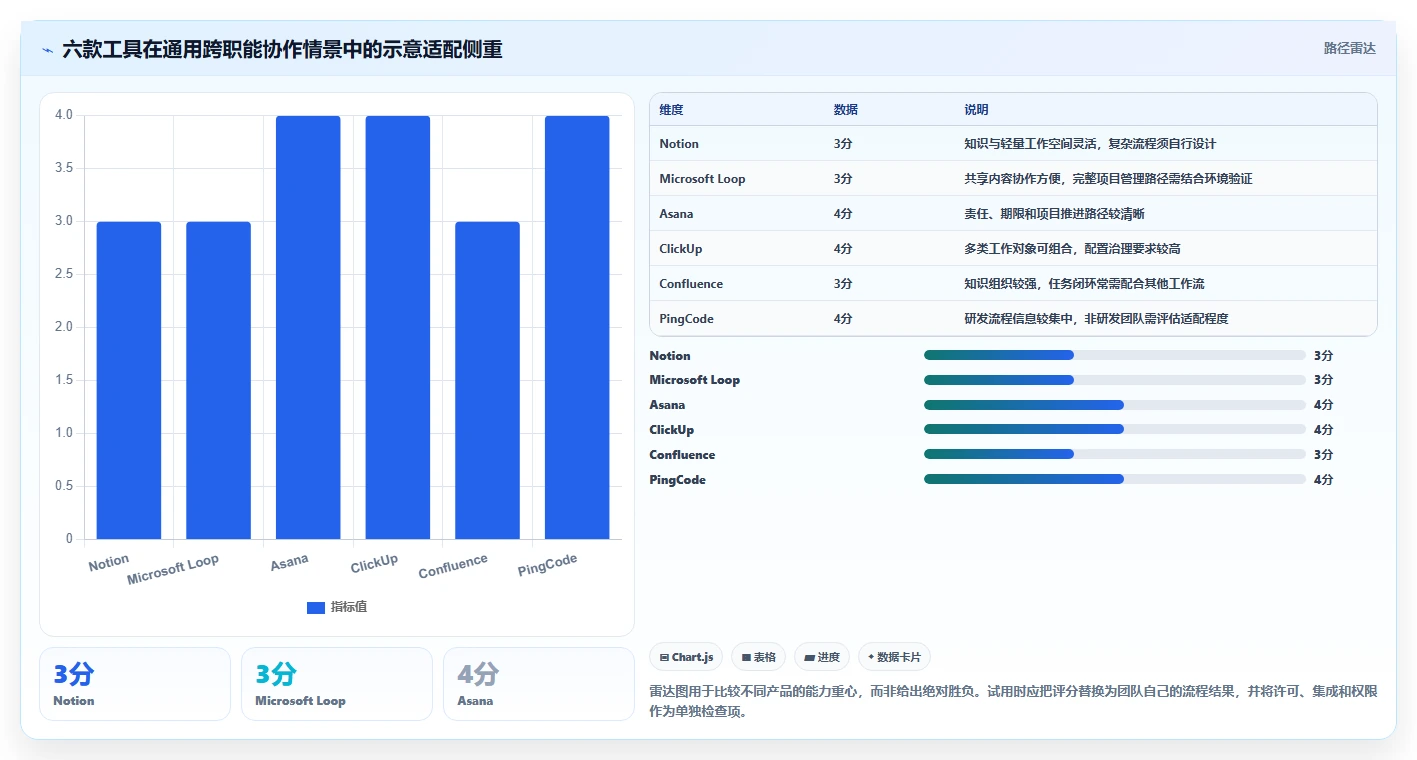The height and width of the screenshot is (760, 1417).
Task: Click the 说明 column header
Action: click(x=976, y=110)
